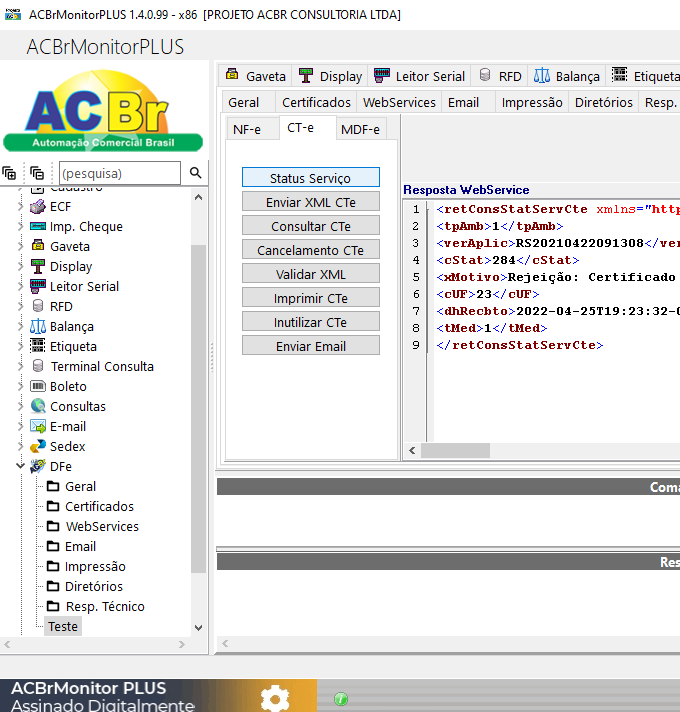
Task: Select the Impressão item under DFe
Action: (x=95, y=566)
